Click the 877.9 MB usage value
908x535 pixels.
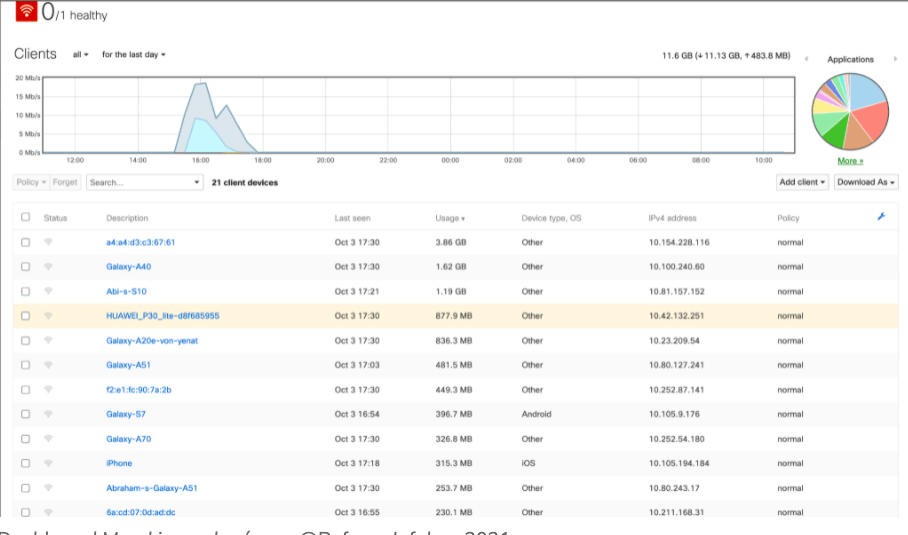(453, 316)
